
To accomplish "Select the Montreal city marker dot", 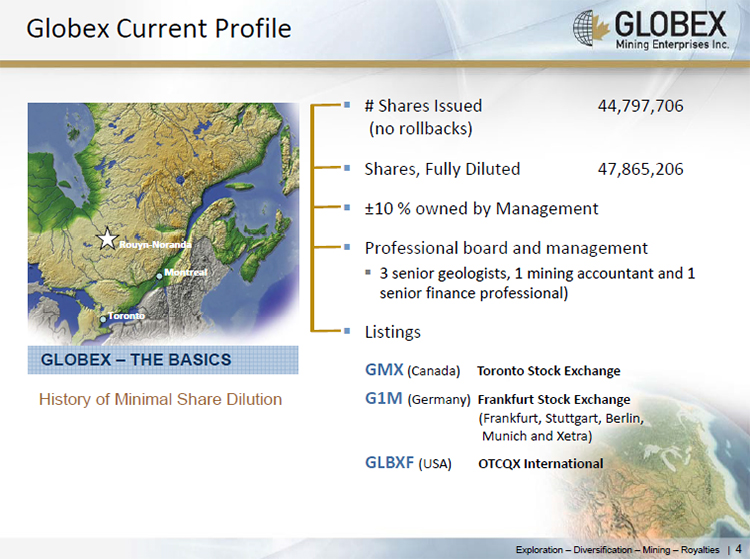I will tap(159, 276).
